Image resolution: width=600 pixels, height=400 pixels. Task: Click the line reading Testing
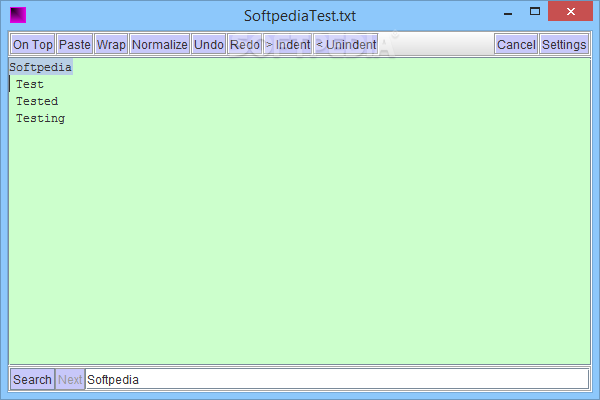(x=40, y=118)
